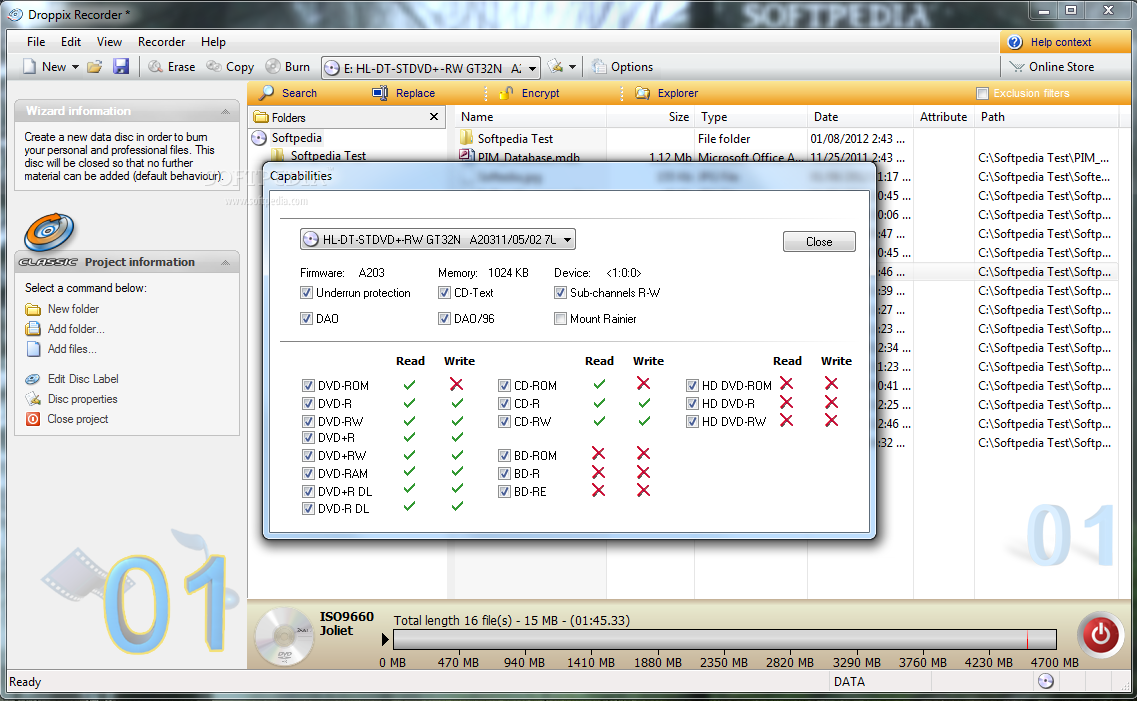Click the Close button in Capabilities

pos(819,241)
